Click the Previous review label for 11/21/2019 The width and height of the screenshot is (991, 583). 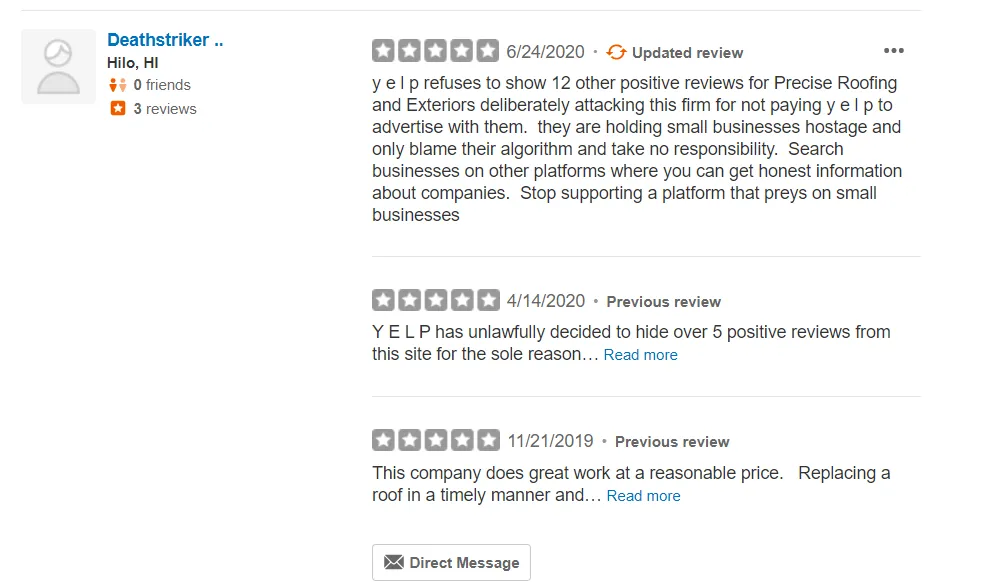[672, 442]
